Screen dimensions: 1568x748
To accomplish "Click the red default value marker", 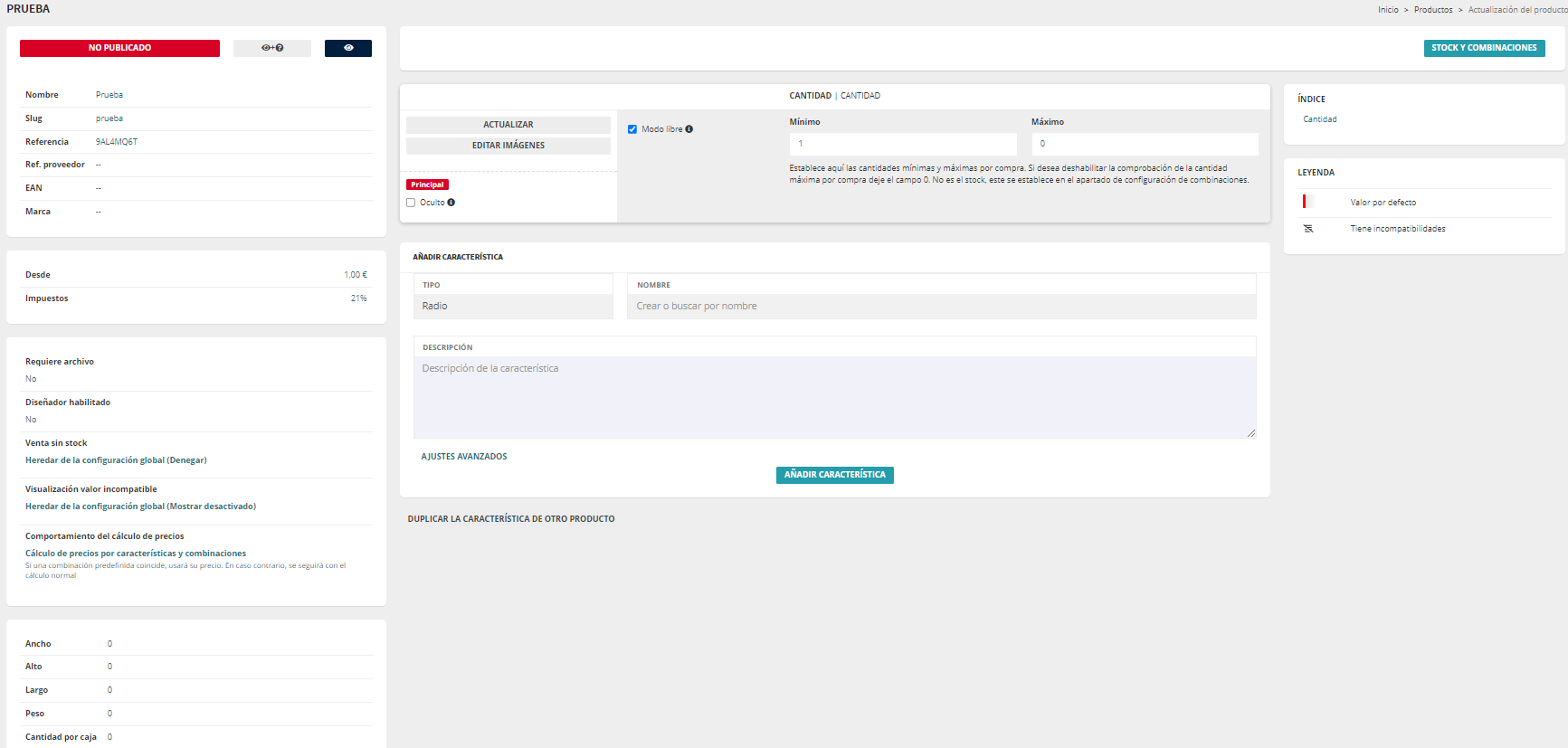I will (x=1304, y=202).
